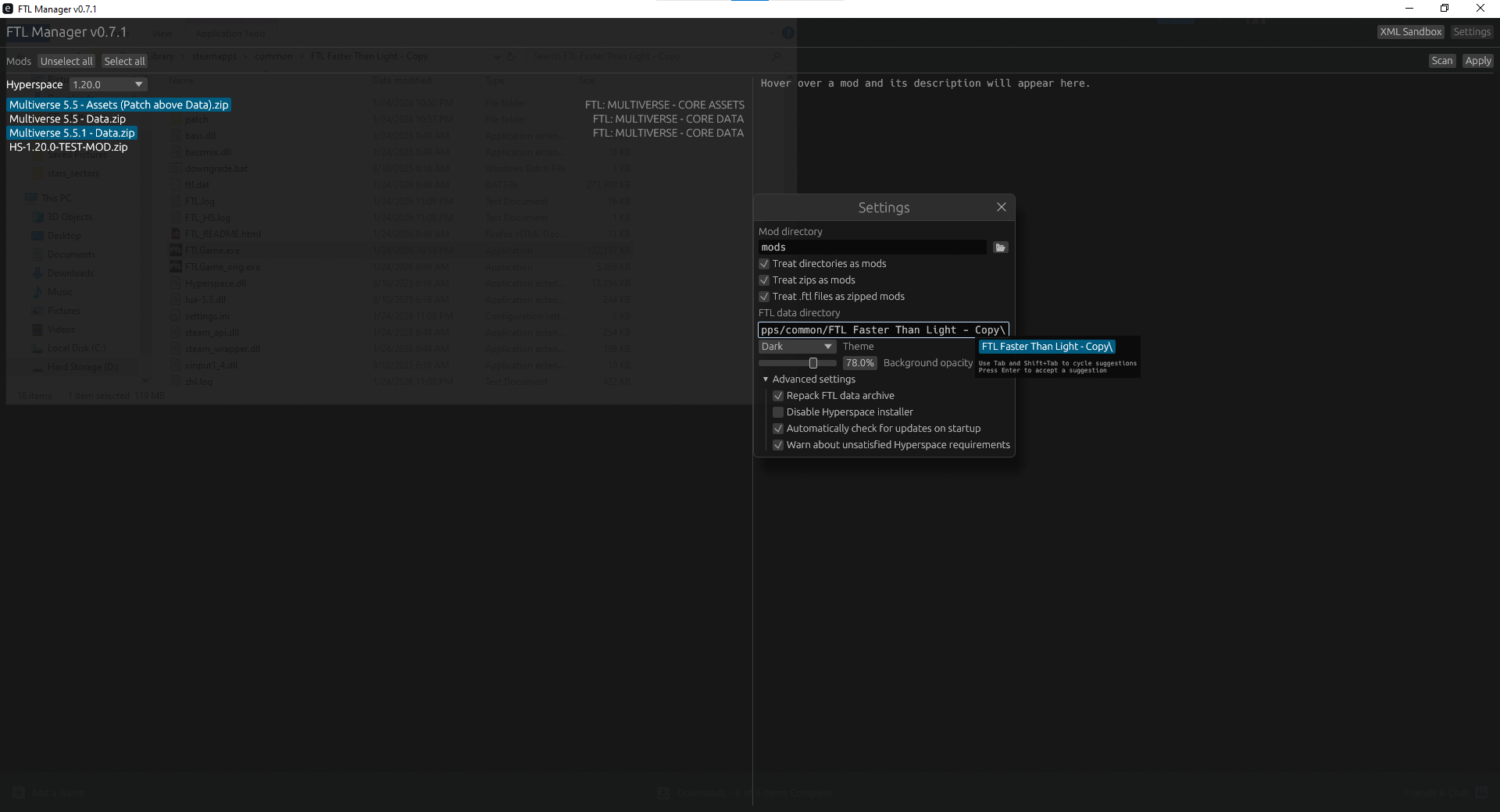Image resolution: width=1500 pixels, height=812 pixels.
Task: Open the Hyperspace version dropdown showing 1.20.0
Action: coord(109,84)
